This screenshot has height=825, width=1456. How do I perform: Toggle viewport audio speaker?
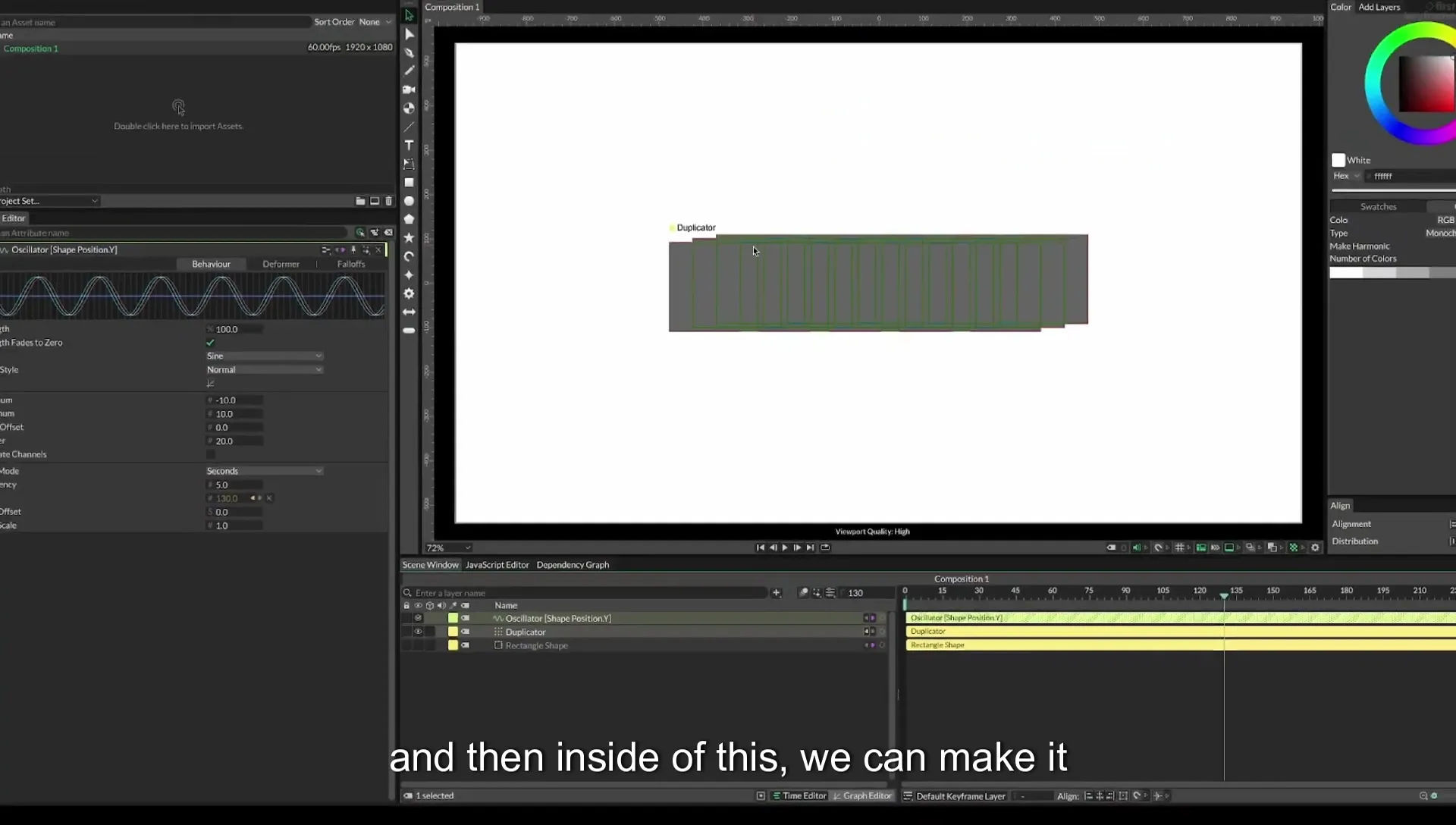(1136, 547)
